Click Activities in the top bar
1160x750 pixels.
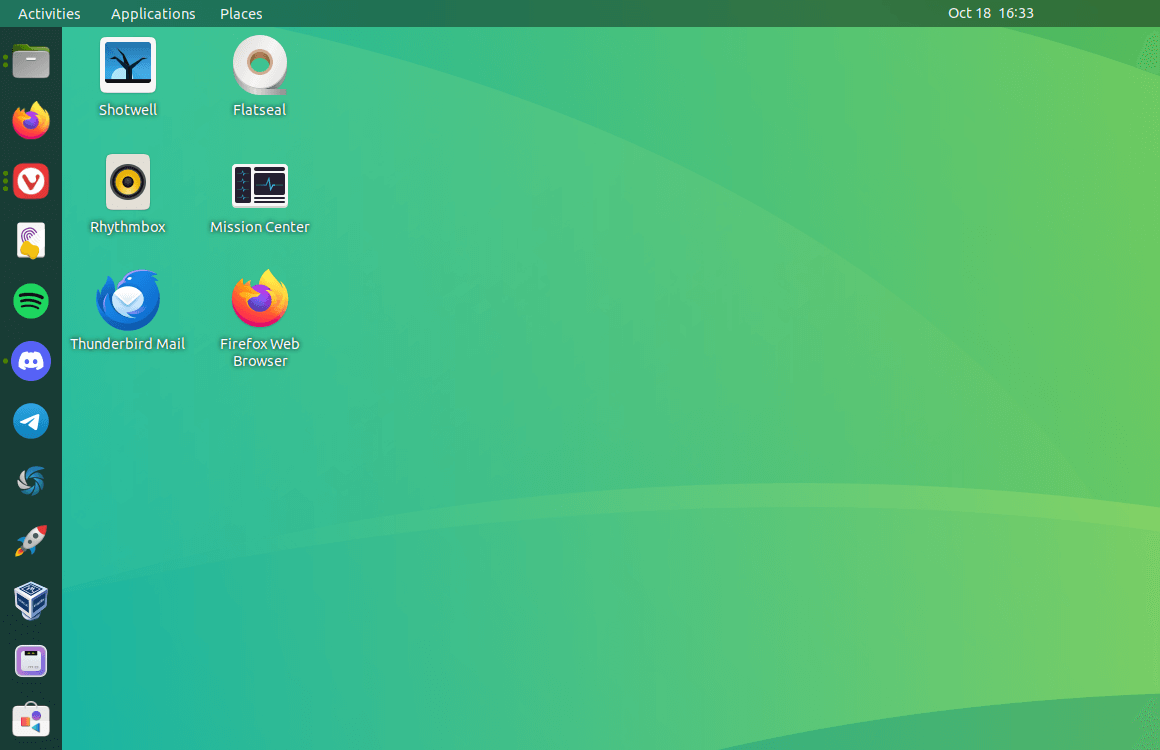[x=49, y=13]
